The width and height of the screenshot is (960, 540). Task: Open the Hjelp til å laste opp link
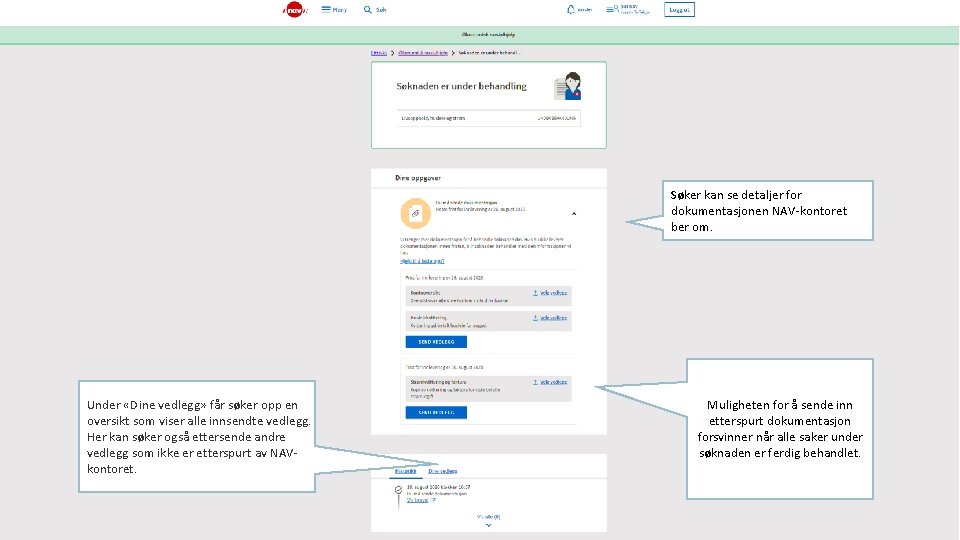(422, 261)
